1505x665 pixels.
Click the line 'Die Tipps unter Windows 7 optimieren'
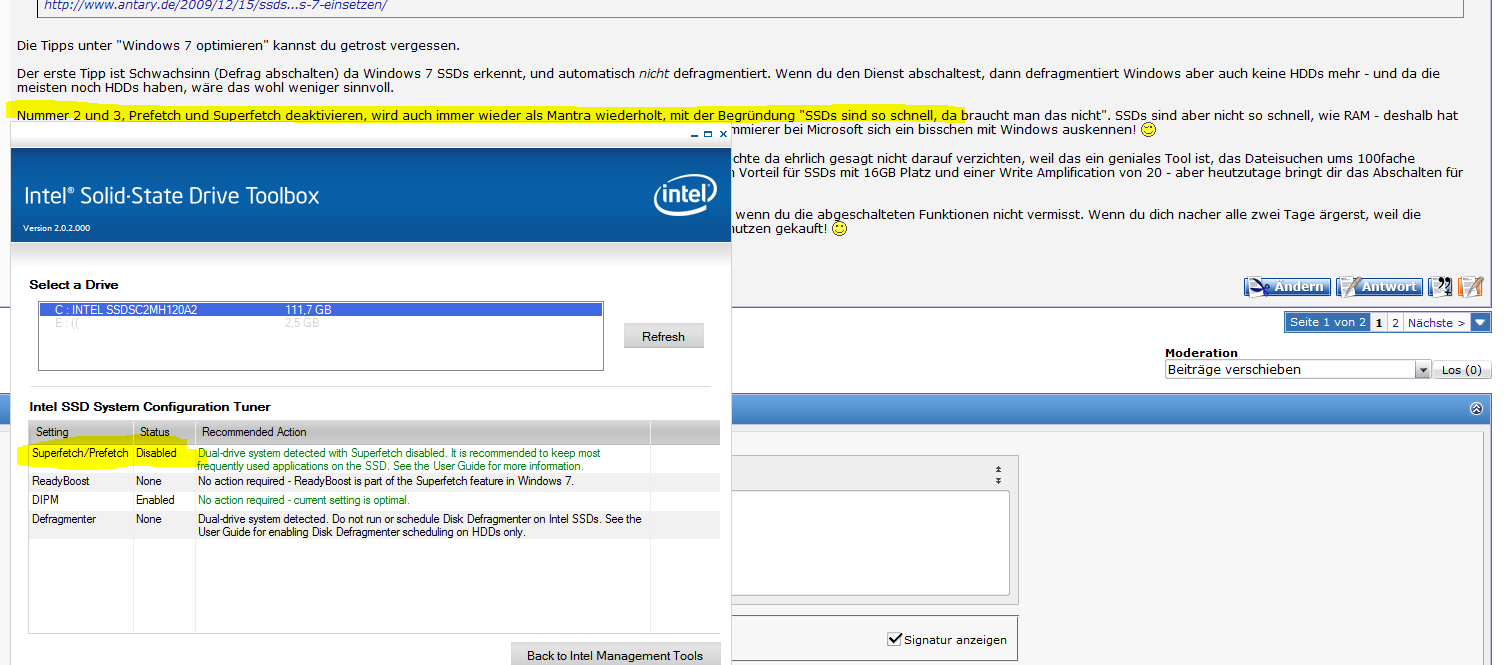(238, 46)
